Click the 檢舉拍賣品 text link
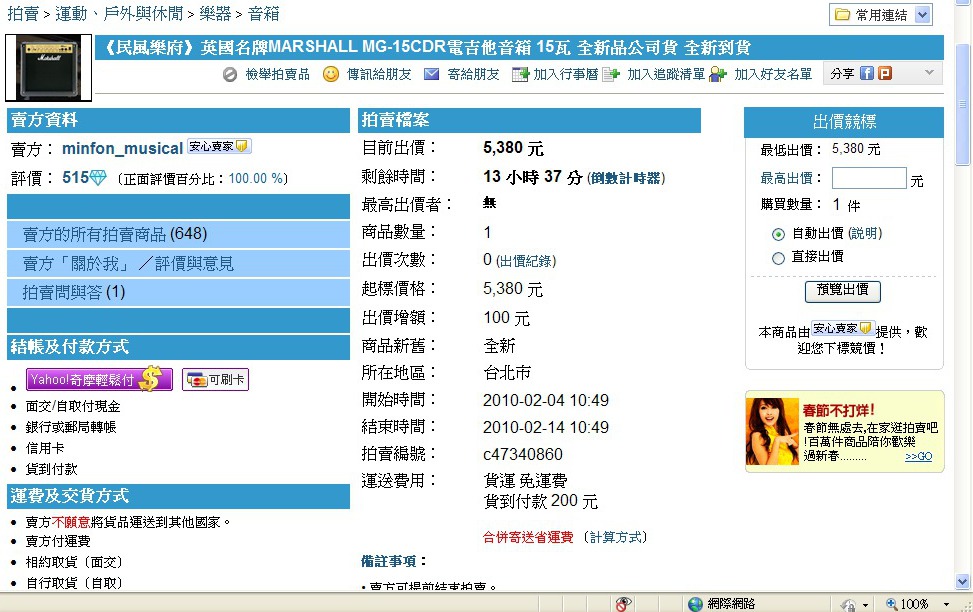This screenshot has height=612, width=973. [277, 74]
